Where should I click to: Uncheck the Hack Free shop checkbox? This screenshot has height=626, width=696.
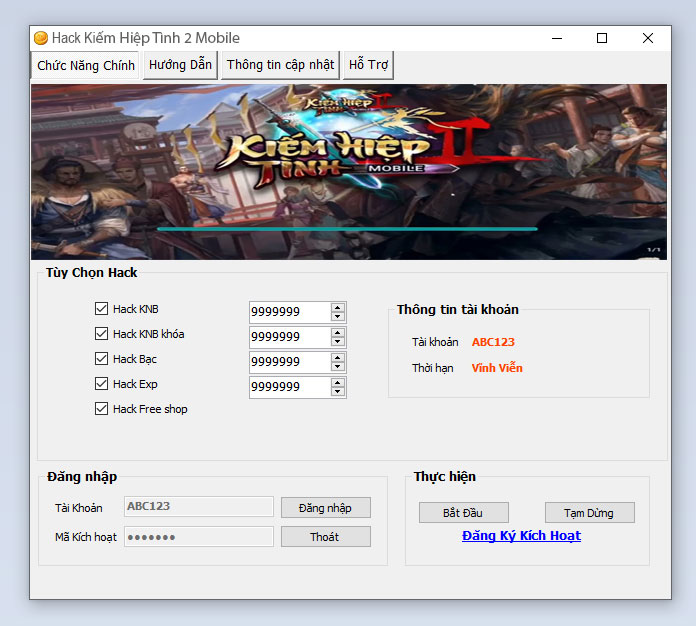[101, 408]
